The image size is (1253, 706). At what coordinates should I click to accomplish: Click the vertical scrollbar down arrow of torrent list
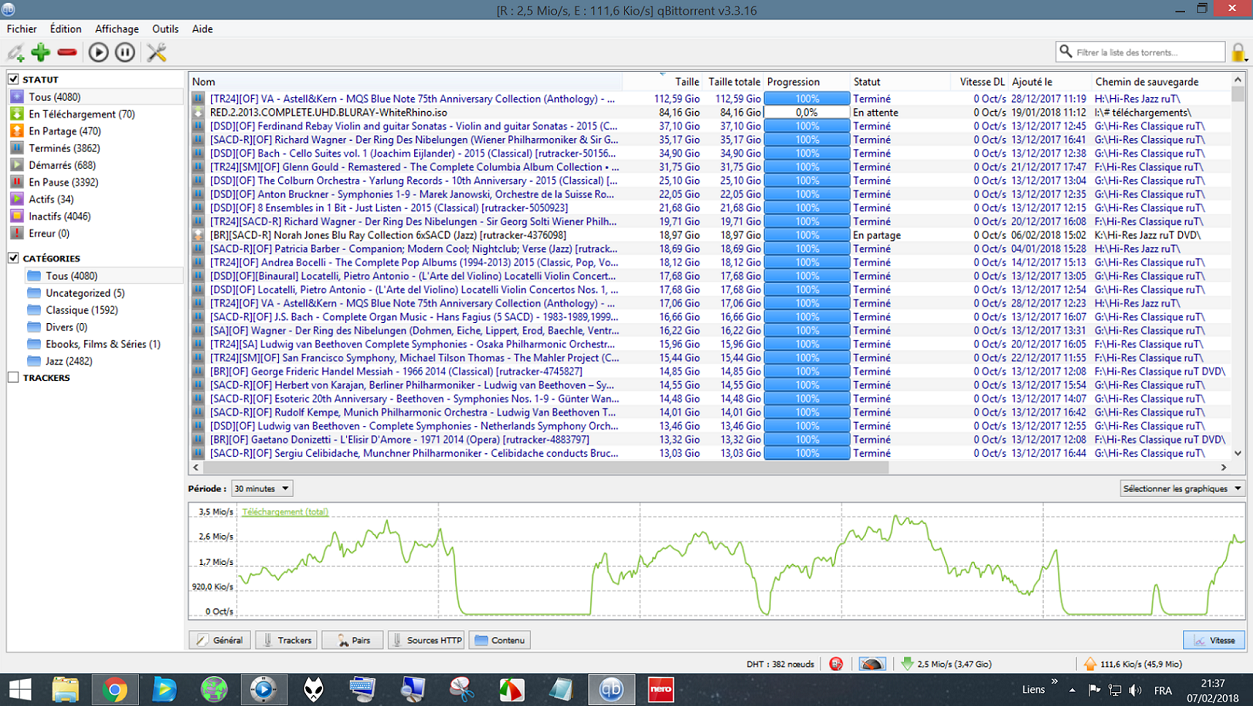tap(1239, 454)
